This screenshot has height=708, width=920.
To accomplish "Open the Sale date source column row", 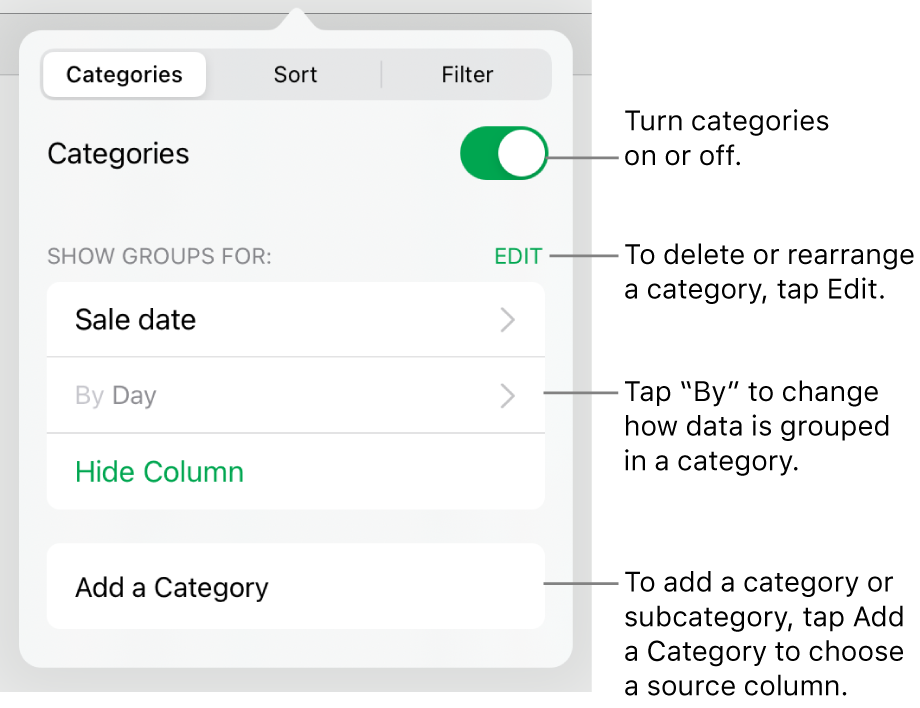I will coord(296,320).
